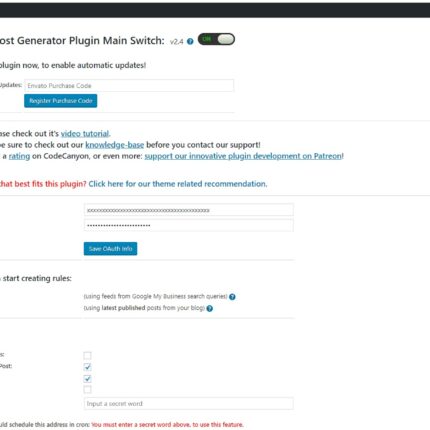Click the OAuth client ID field with x's
This screenshot has width=430, height=430.
tap(189, 210)
